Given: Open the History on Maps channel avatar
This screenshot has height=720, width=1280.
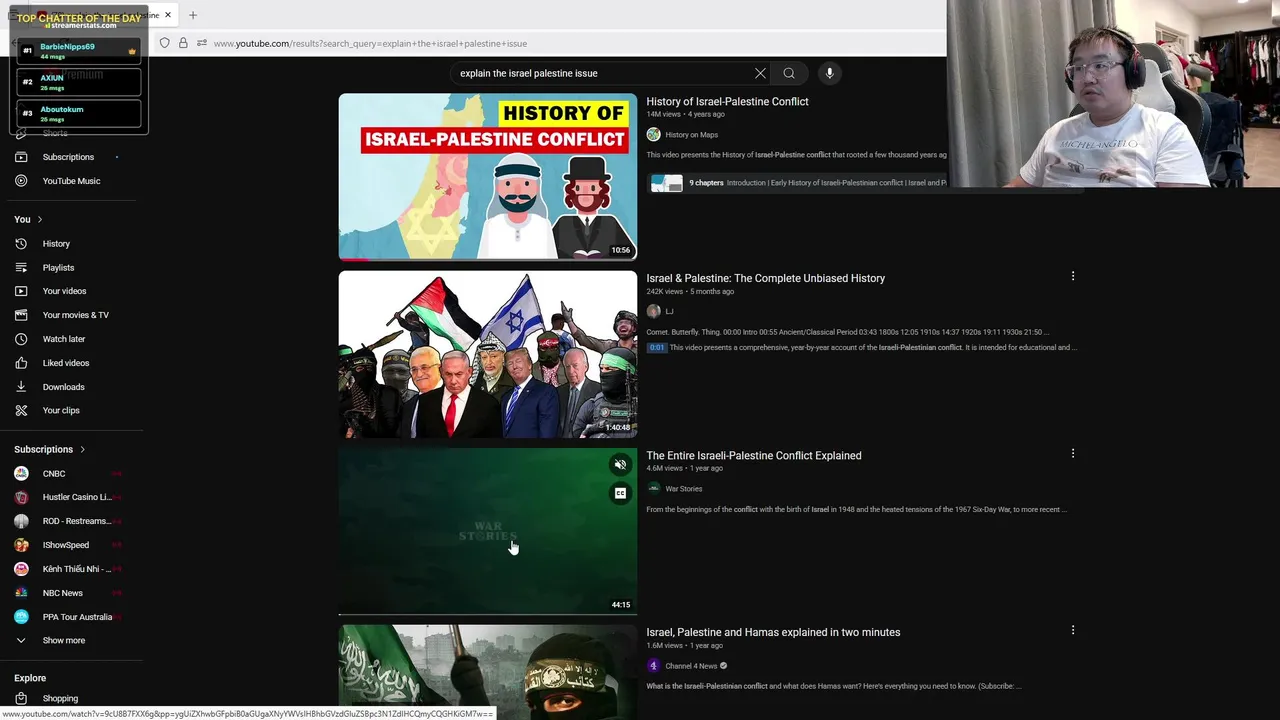Looking at the screenshot, I should coord(653,134).
